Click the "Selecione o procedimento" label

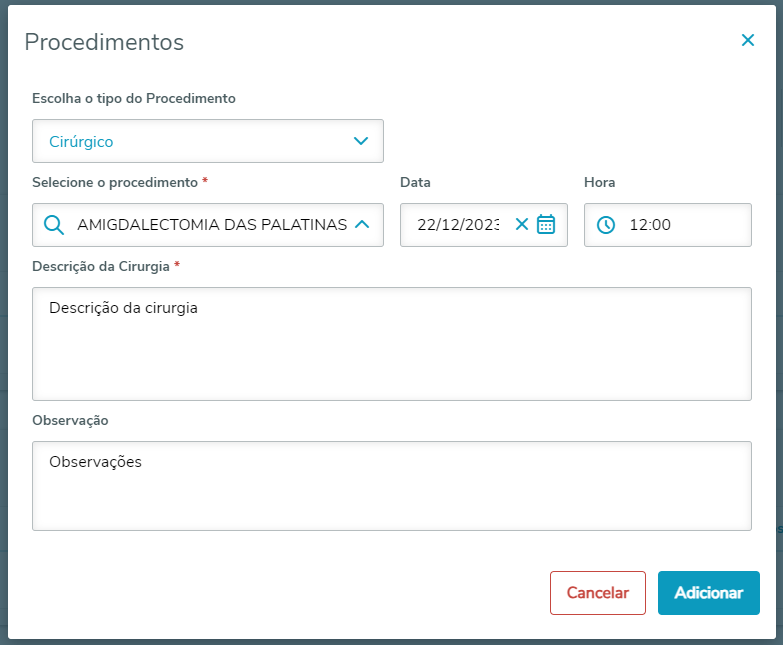coord(115,182)
